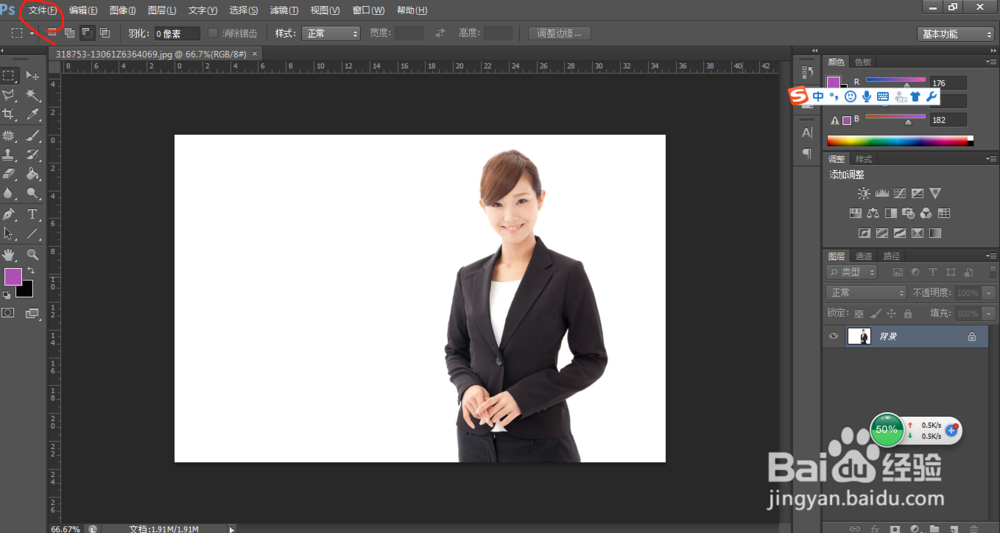Screen dimensions: 1000x533
Task: Select the Eyedropper tool
Action: coord(32,114)
